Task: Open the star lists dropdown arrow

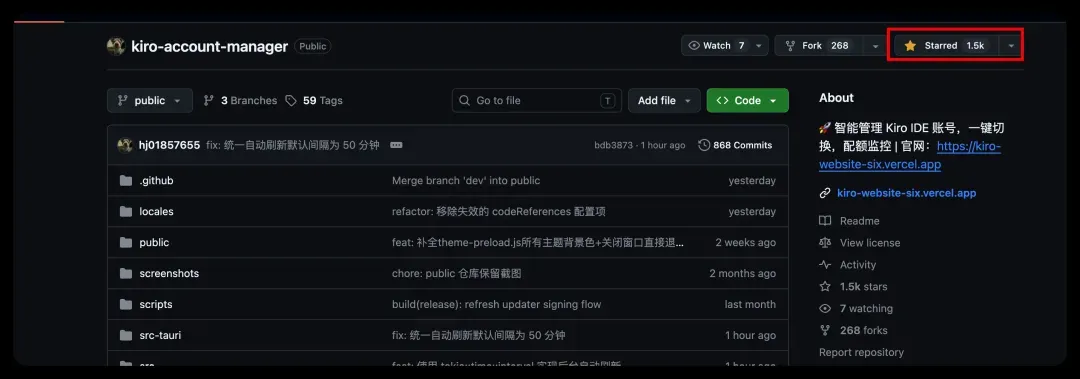Action: click(x=1011, y=45)
